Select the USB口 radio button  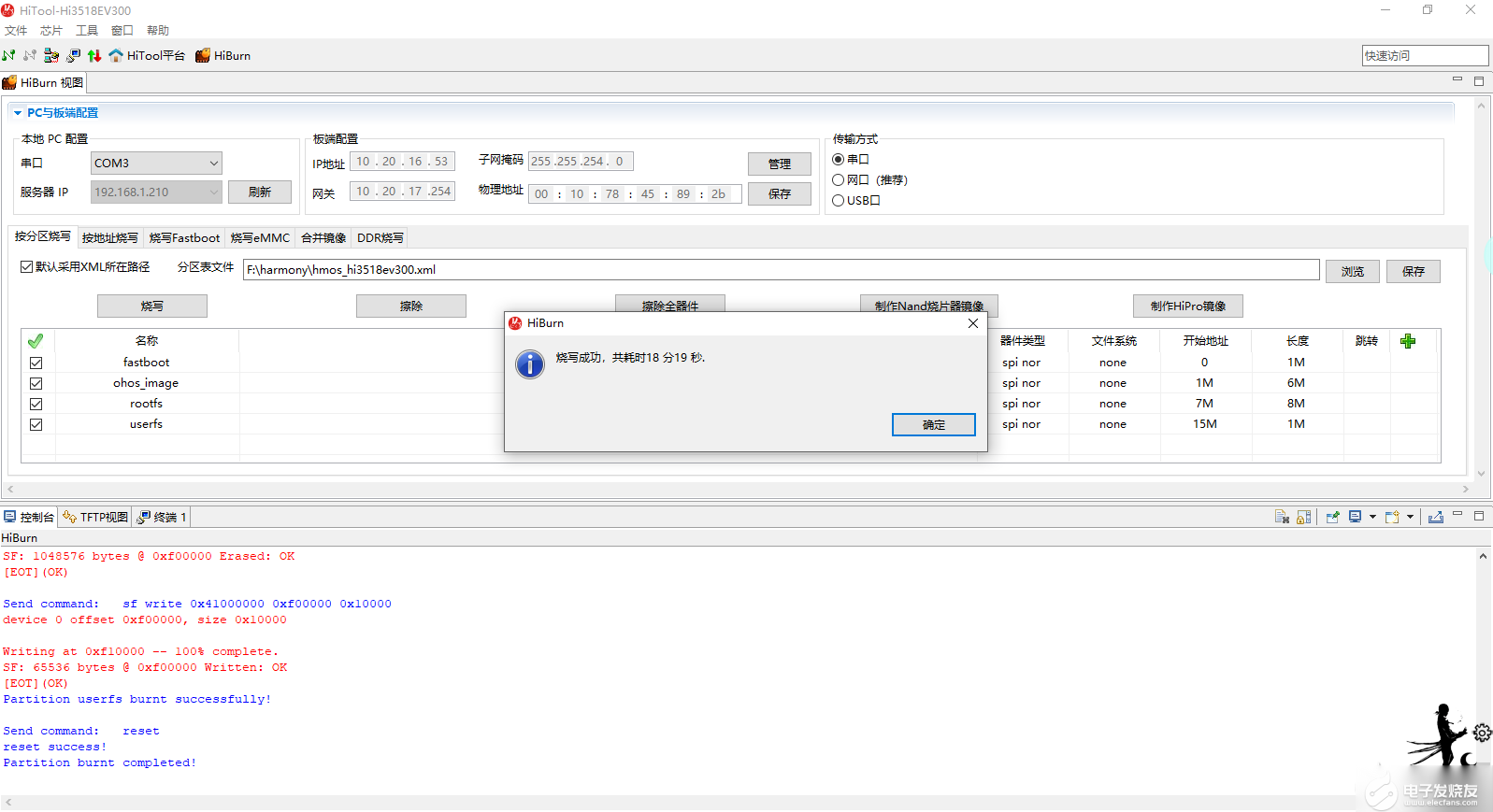(x=839, y=201)
